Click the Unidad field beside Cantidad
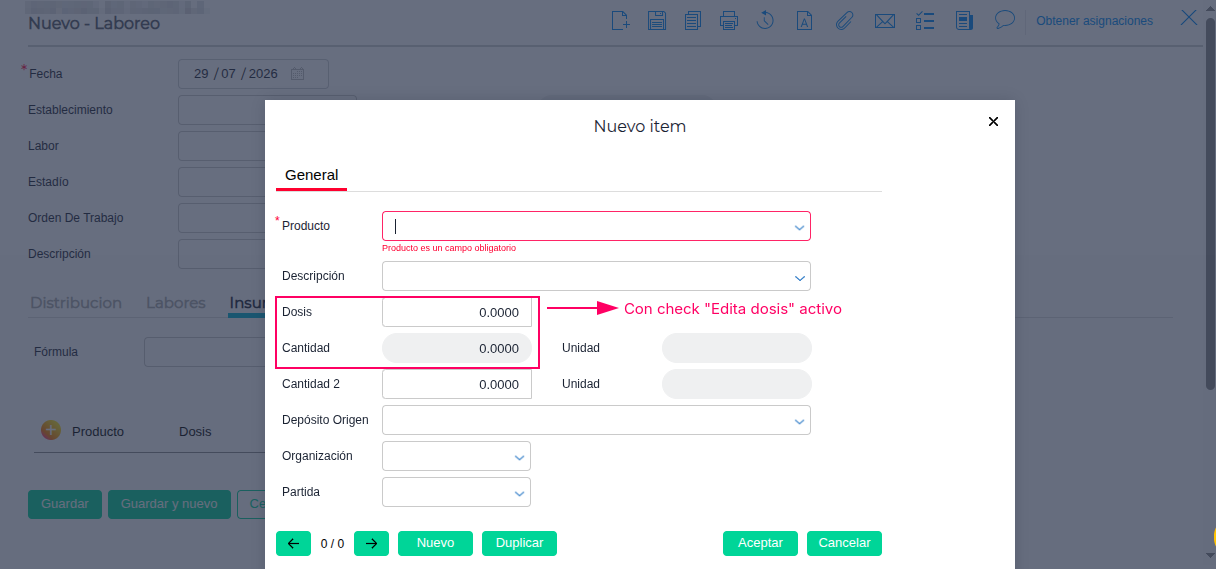 point(737,348)
